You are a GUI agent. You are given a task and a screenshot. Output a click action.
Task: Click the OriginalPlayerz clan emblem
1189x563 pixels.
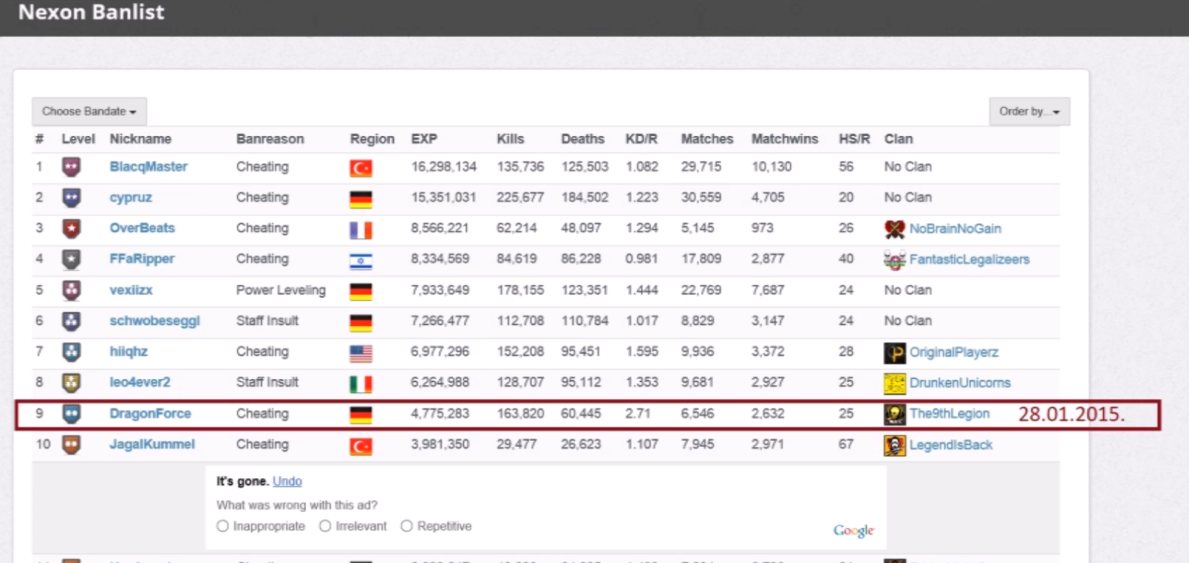point(895,353)
